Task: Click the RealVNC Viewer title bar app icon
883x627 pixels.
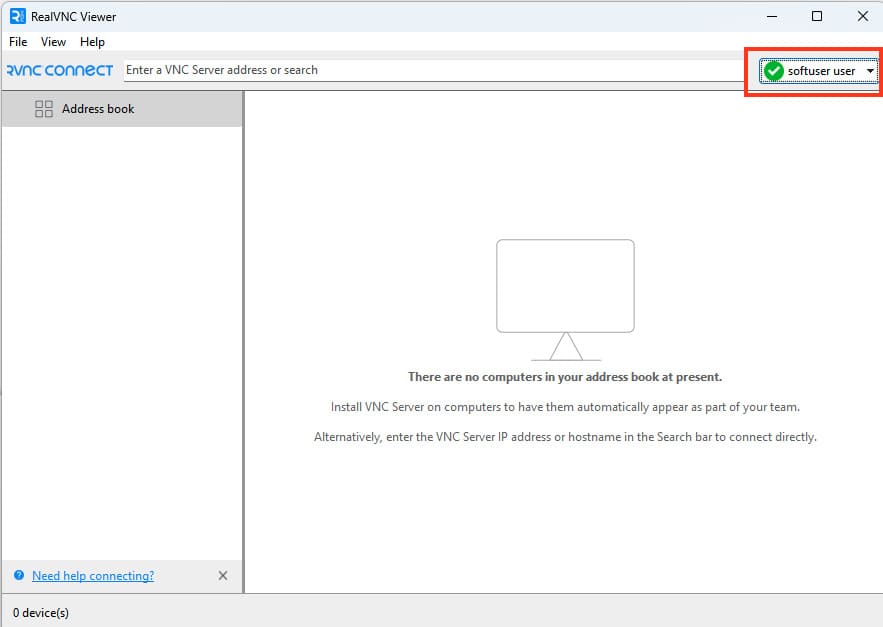Action: [x=17, y=16]
